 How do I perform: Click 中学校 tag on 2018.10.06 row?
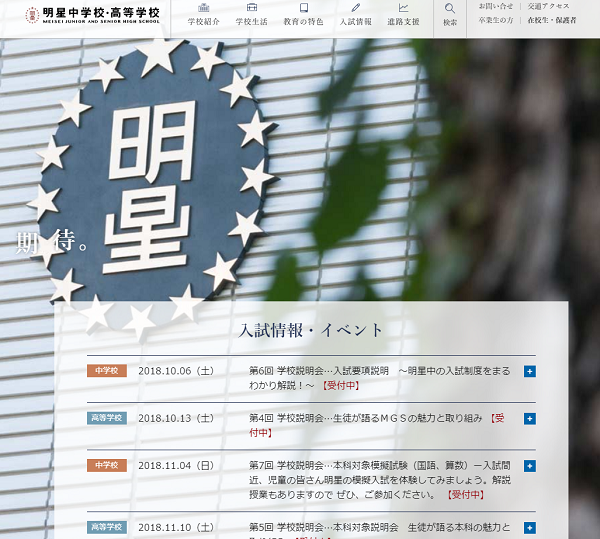click(107, 371)
